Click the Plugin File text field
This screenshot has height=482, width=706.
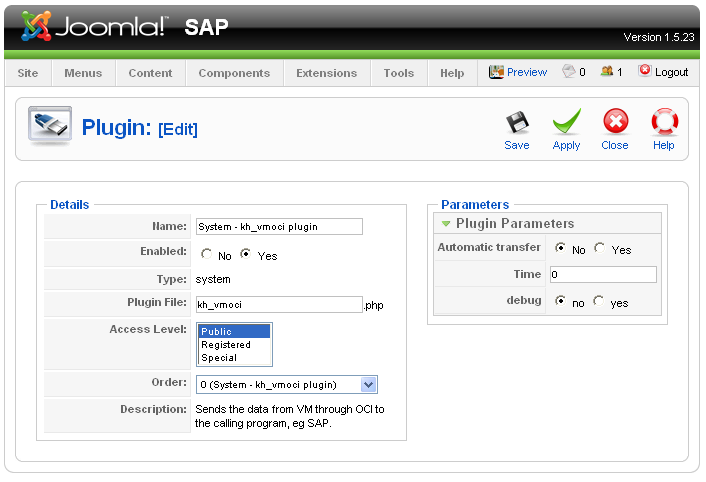click(x=278, y=304)
